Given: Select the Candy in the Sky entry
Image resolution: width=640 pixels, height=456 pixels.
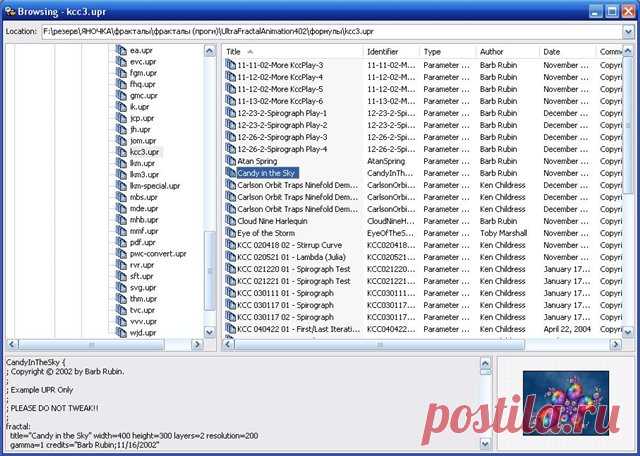Looking at the screenshot, I should click(266, 173).
